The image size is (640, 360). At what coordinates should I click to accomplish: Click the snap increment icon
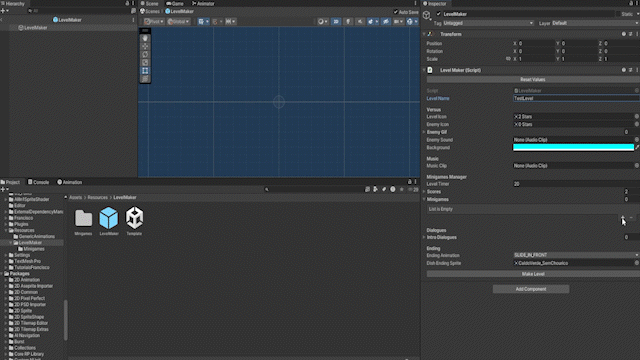[230, 22]
